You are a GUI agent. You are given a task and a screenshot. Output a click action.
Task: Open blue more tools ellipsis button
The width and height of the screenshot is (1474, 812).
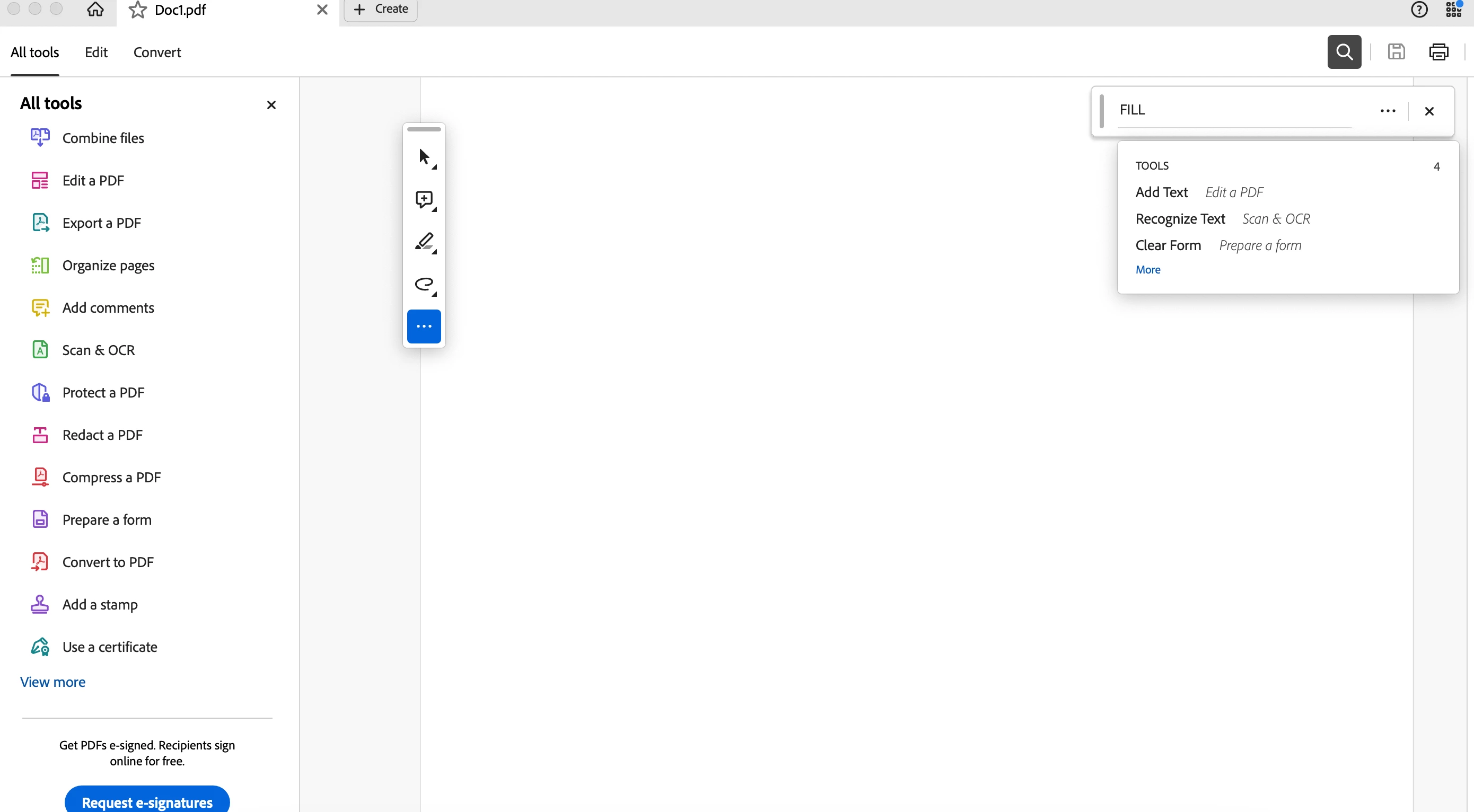pyautogui.click(x=424, y=326)
